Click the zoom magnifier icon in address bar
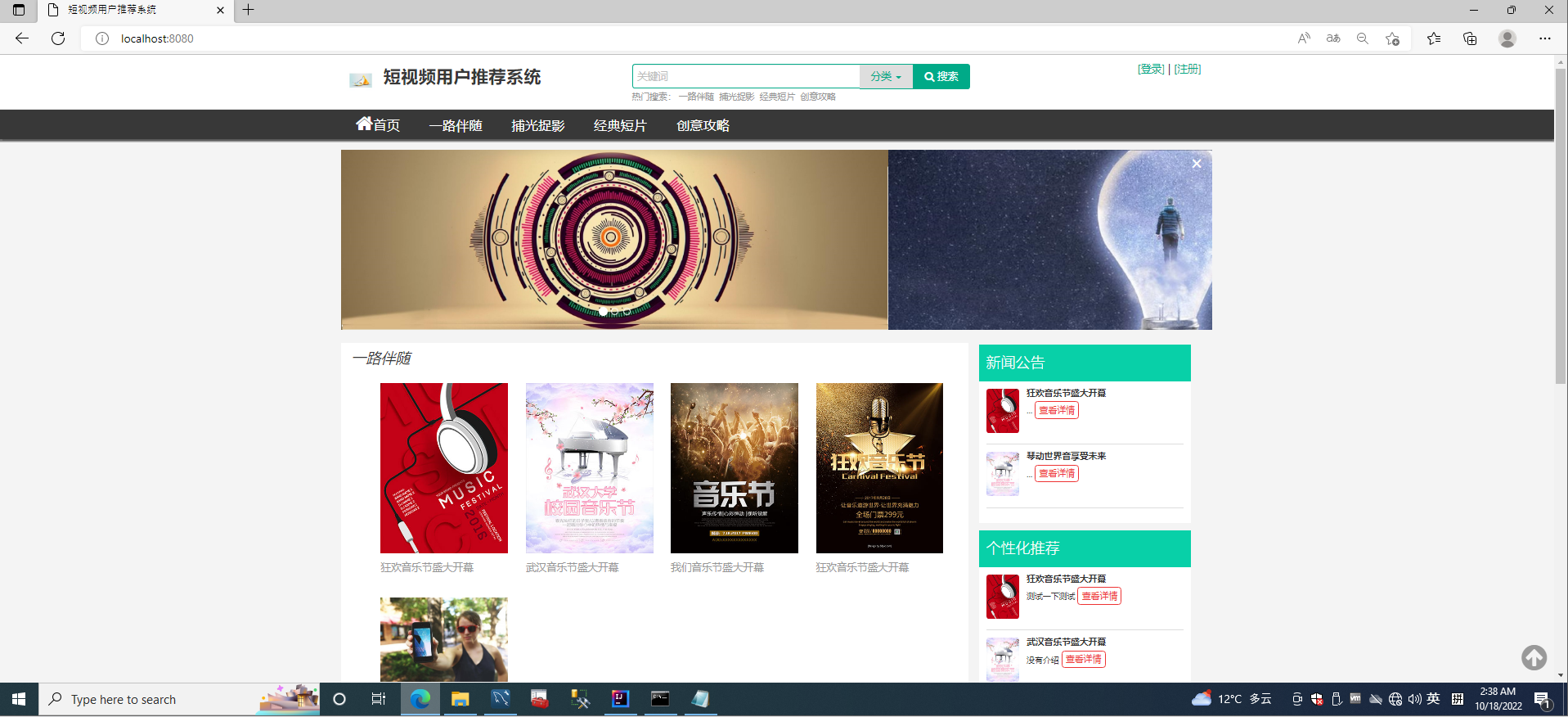 1363,38
